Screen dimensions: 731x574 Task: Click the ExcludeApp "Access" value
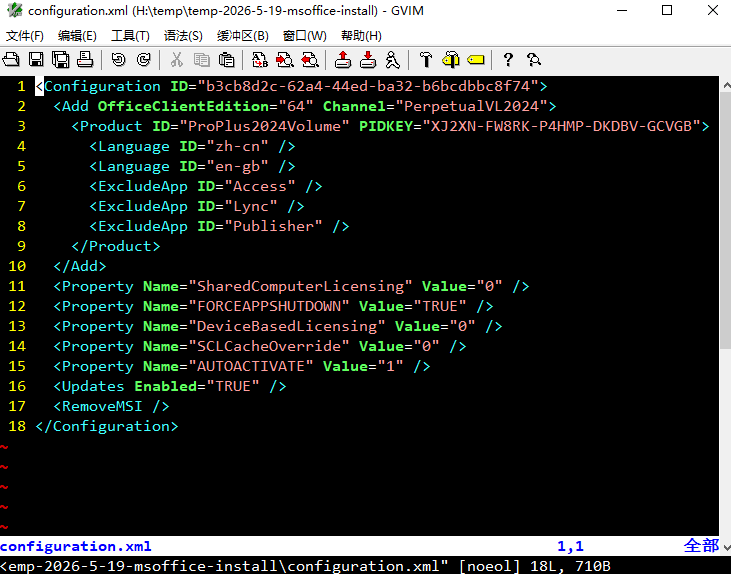[x=260, y=187]
